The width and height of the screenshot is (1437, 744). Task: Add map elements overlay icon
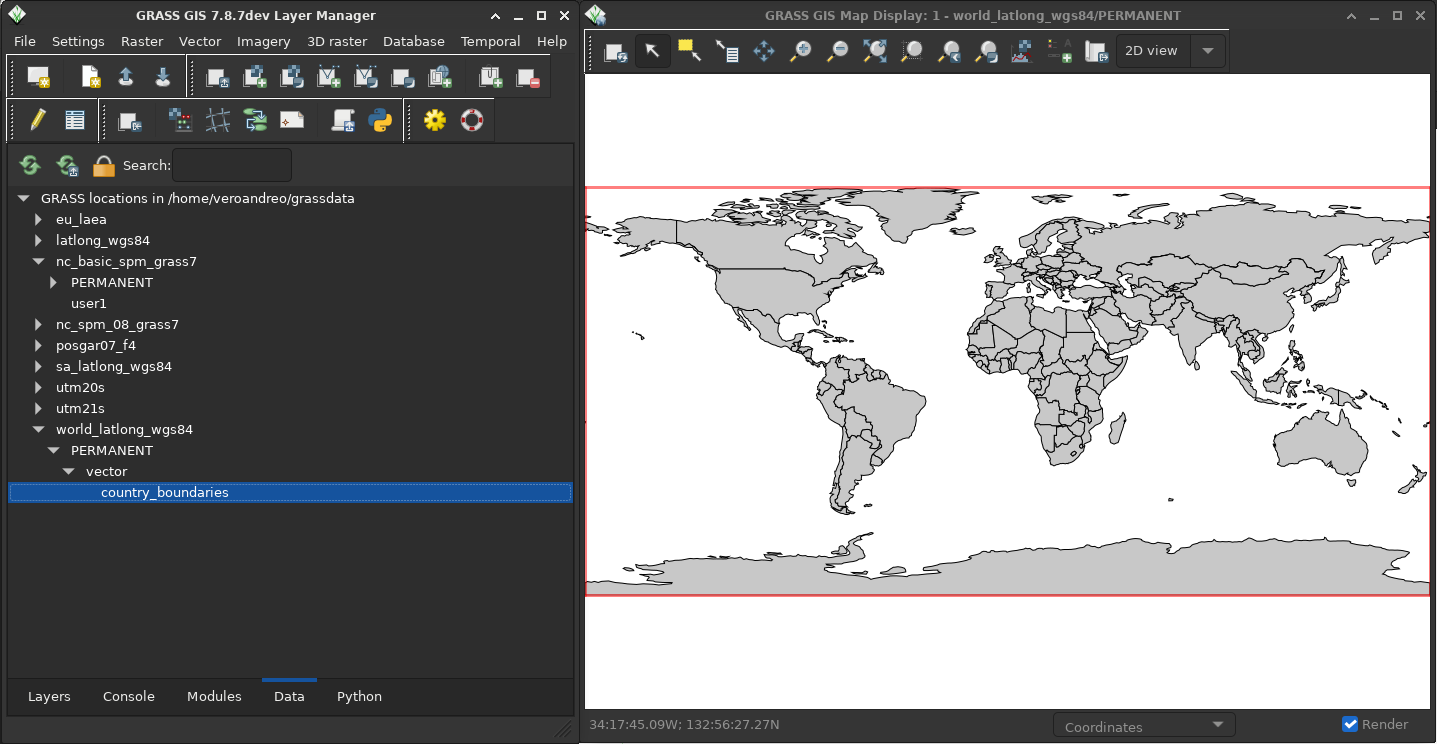pos(1059,51)
